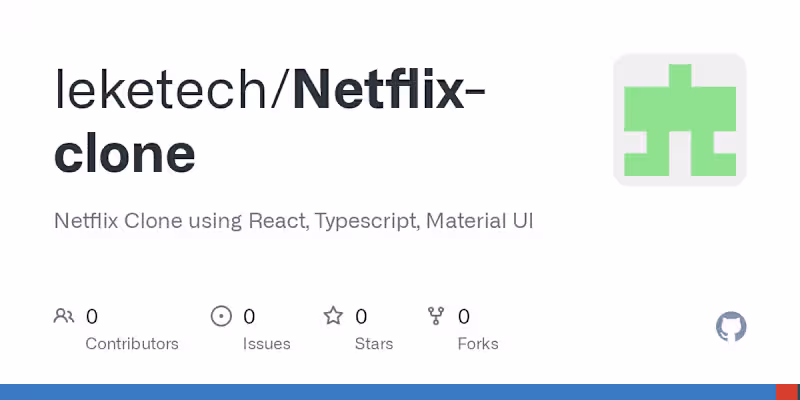The image size is (800, 400).
Task: Click the "Stars" label
Action: tap(374, 344)
